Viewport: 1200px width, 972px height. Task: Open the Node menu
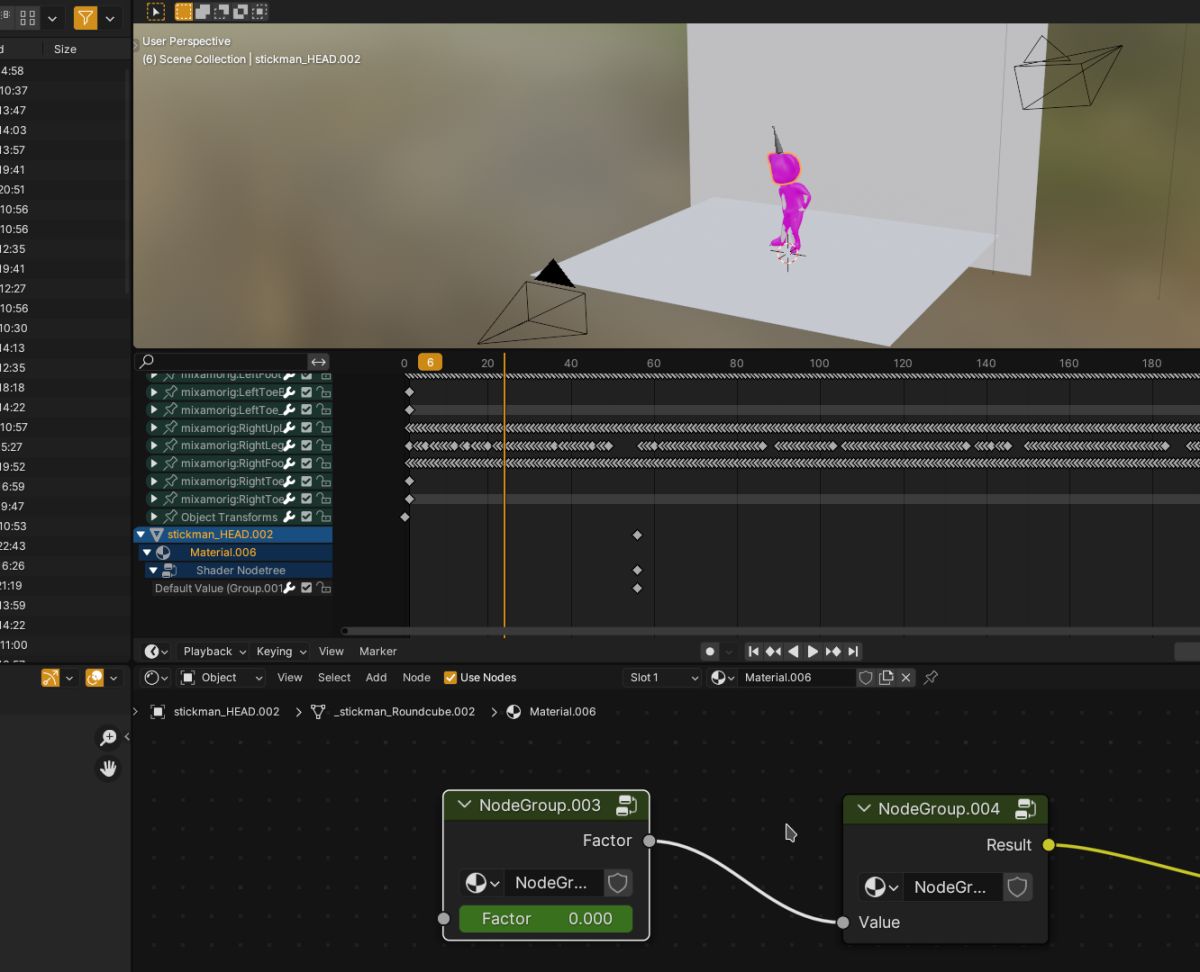(x=416, y=677)
